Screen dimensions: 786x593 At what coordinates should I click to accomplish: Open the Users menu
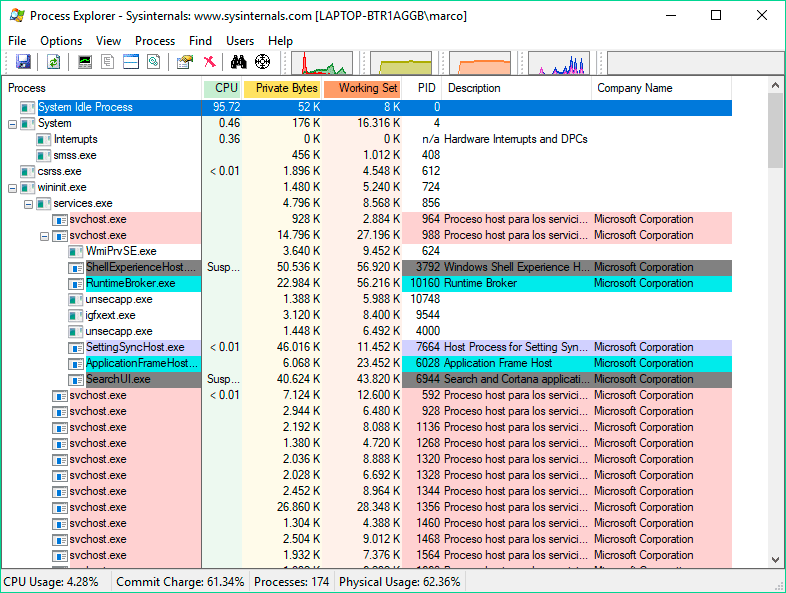240,41
